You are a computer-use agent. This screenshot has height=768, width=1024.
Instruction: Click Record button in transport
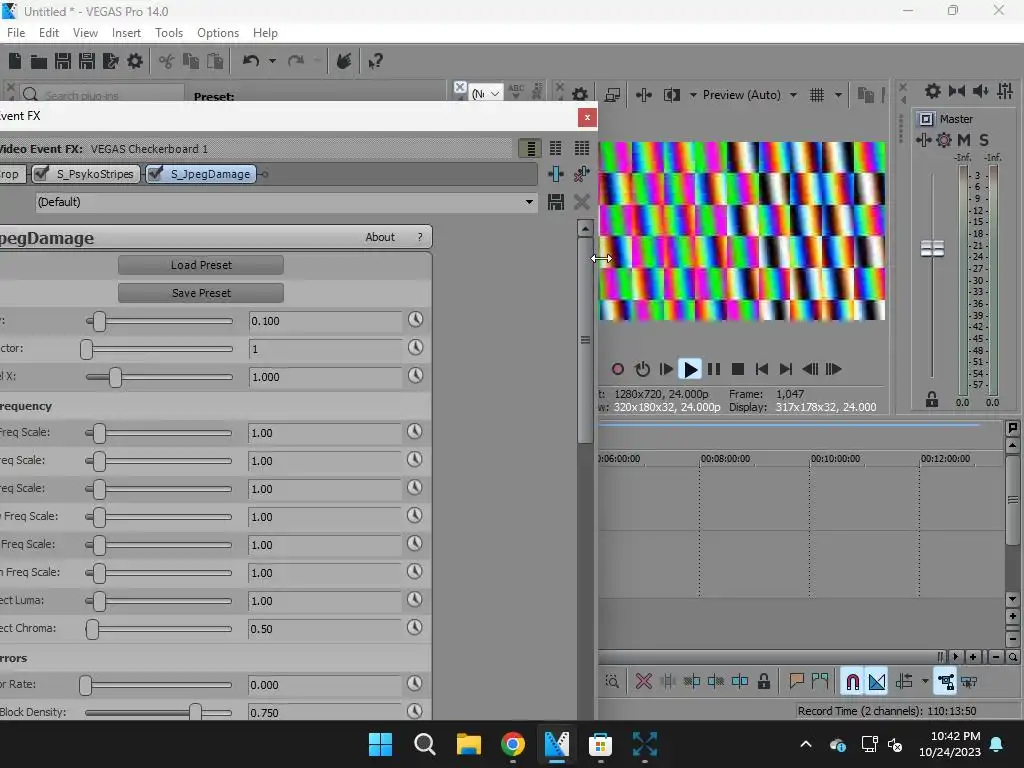617,370
